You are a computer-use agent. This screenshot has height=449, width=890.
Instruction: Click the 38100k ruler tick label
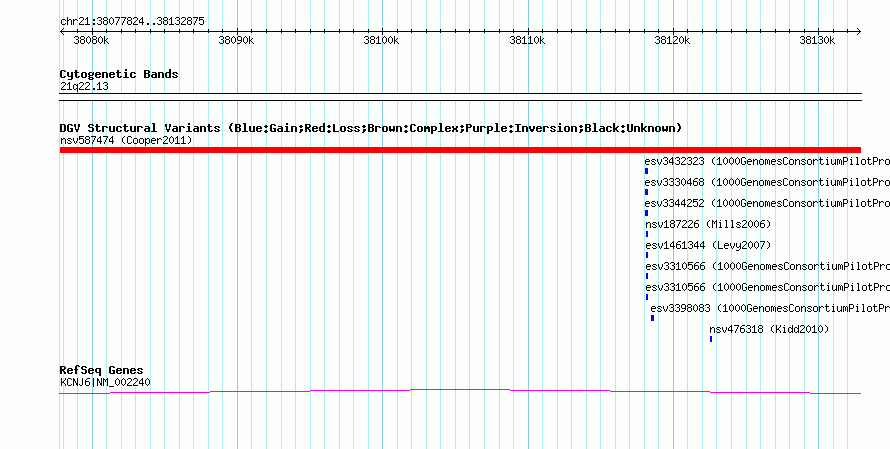coord(381,40)
